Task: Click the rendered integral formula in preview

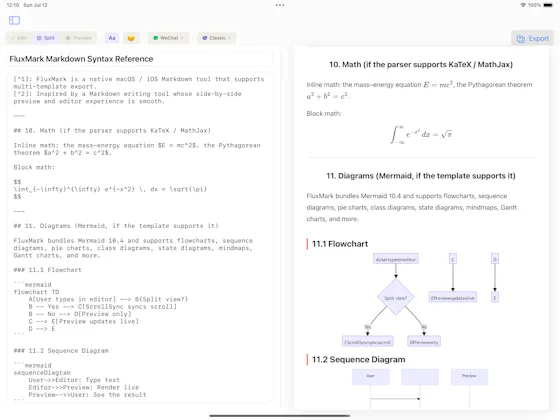Action: coord(421,134)
